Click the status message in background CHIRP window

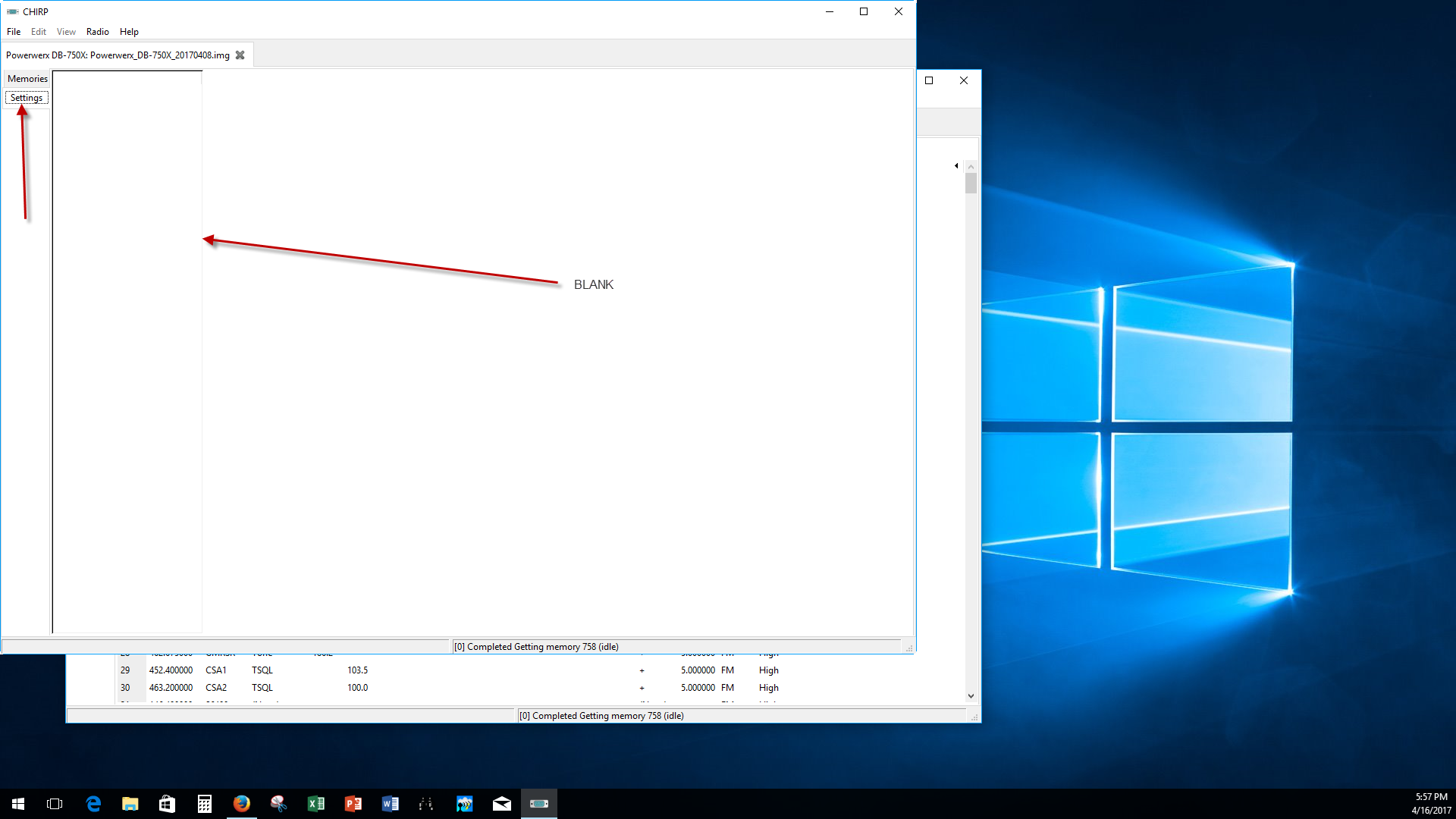(x=601, y=716)
